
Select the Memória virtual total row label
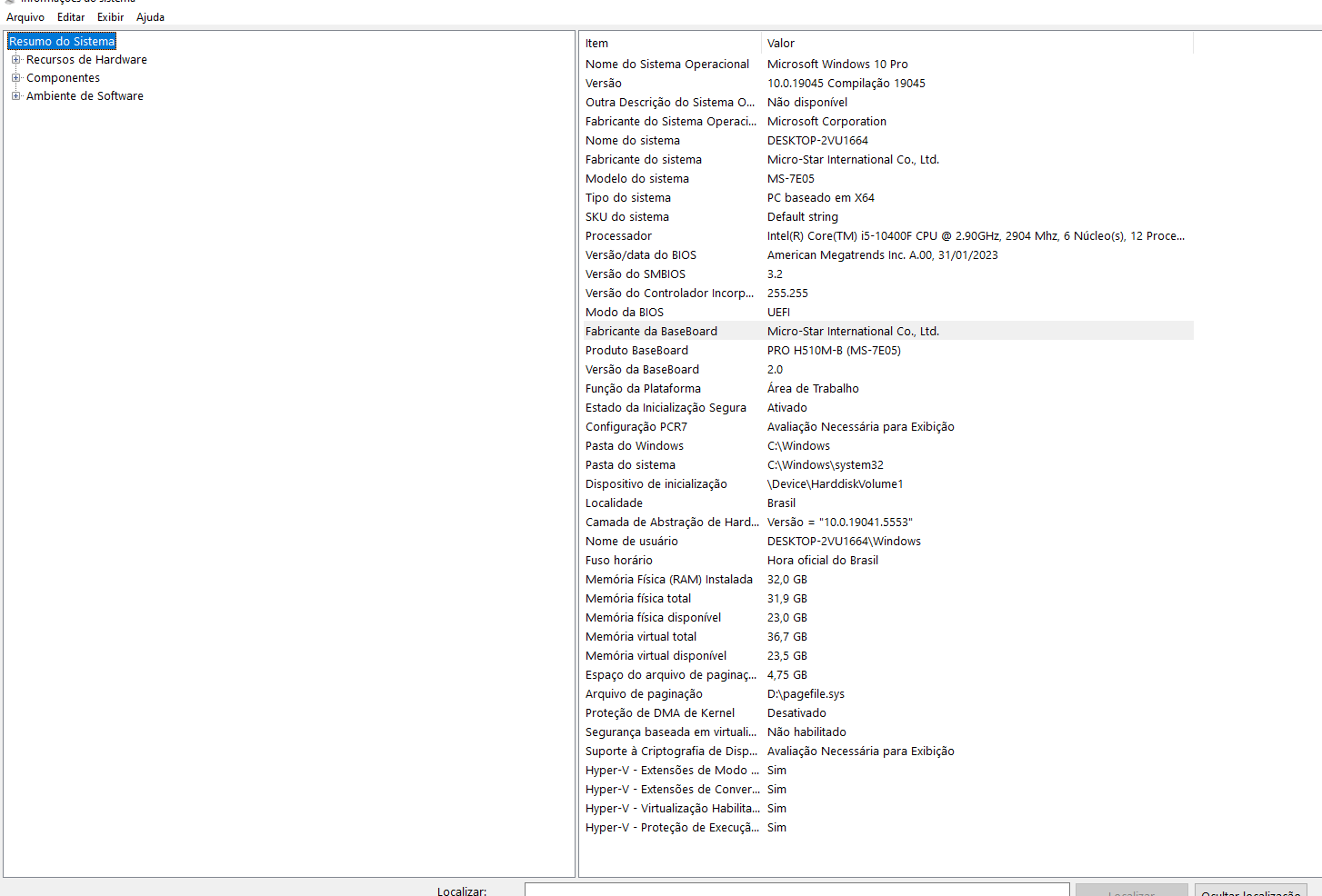click(x=641, y=637)
